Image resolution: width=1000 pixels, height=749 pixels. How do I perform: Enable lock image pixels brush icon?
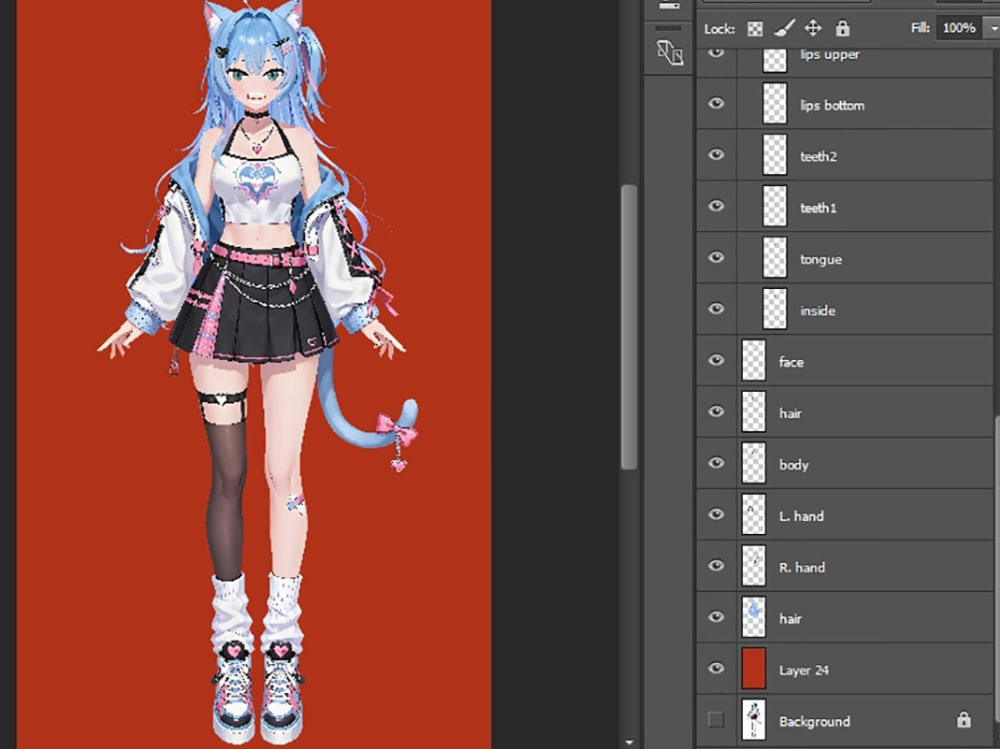coord(784,28)
